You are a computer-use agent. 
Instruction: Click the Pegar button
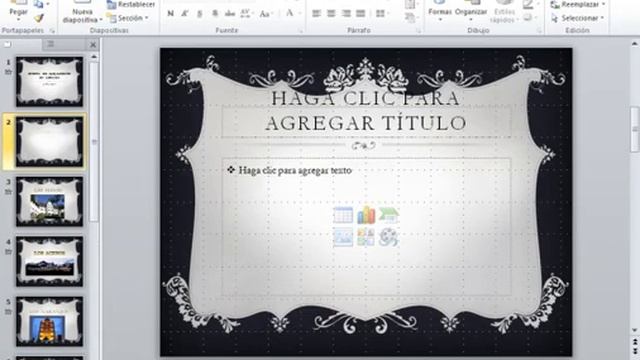pyautogui.click(x=18, y=10)
